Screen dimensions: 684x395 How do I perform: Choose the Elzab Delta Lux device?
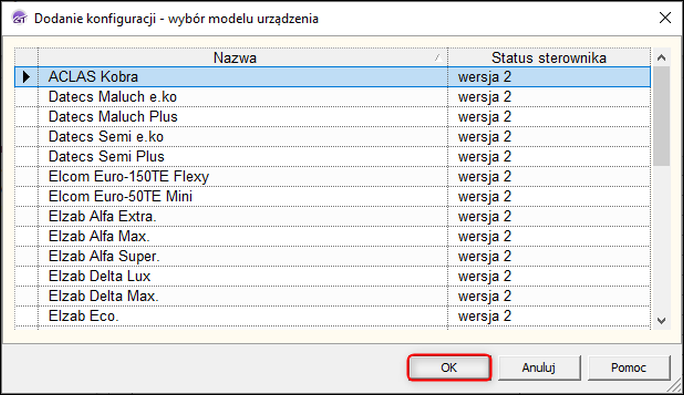pos(332,276)
